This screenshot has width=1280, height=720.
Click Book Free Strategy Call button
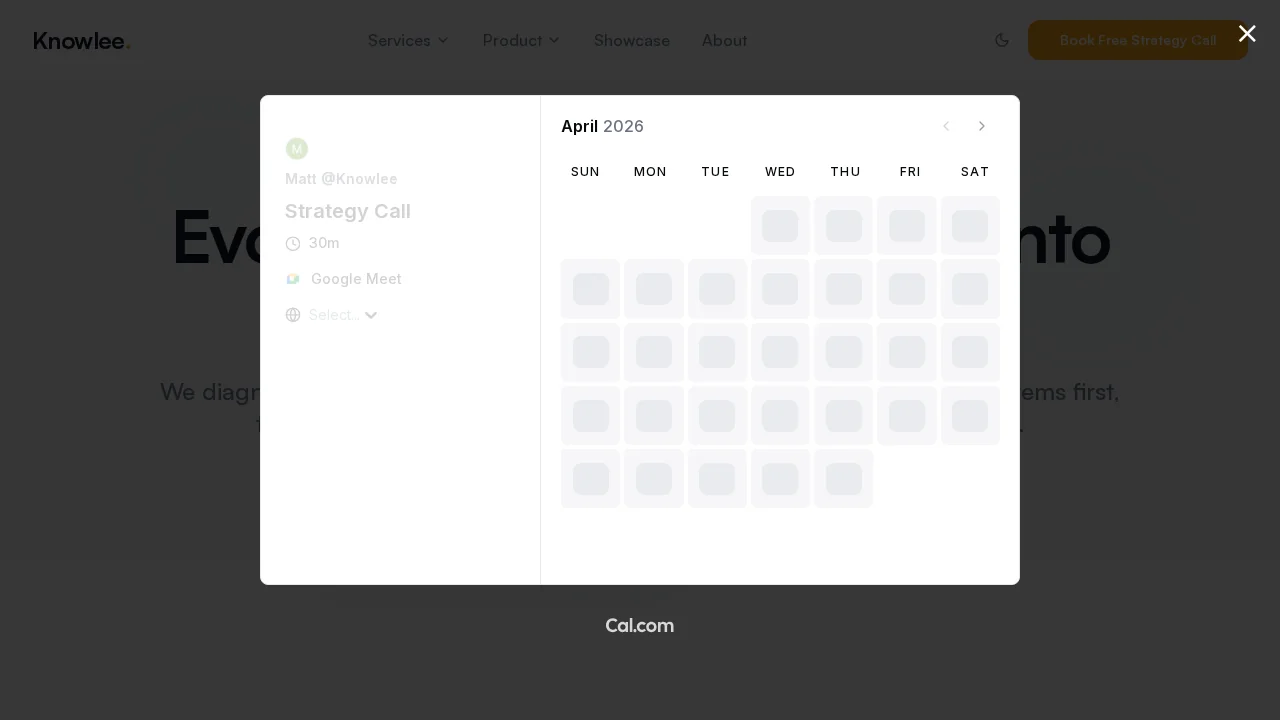(x=1138, y=40)
